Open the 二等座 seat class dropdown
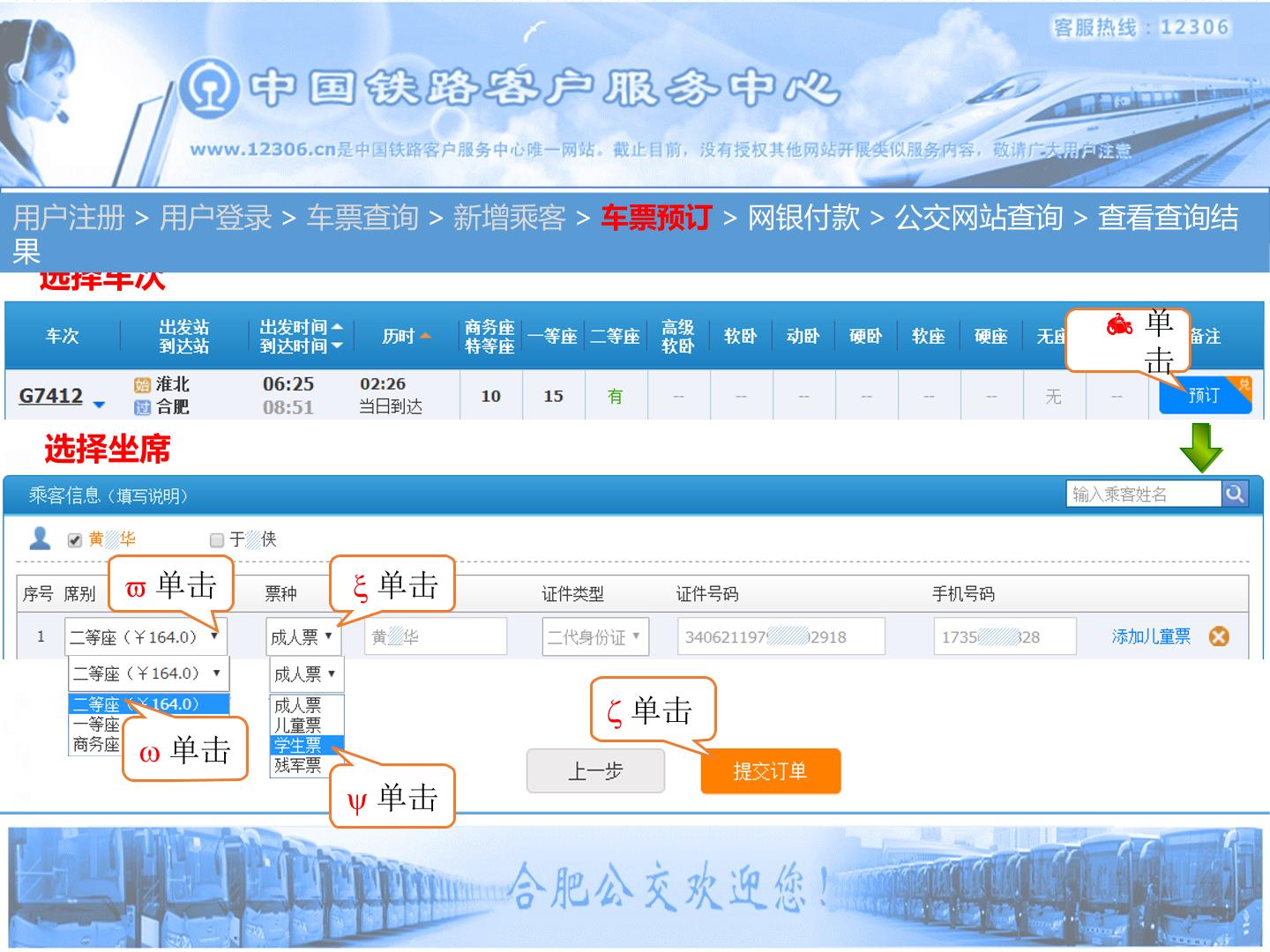 pyautogui.click(x=146, y=636)
